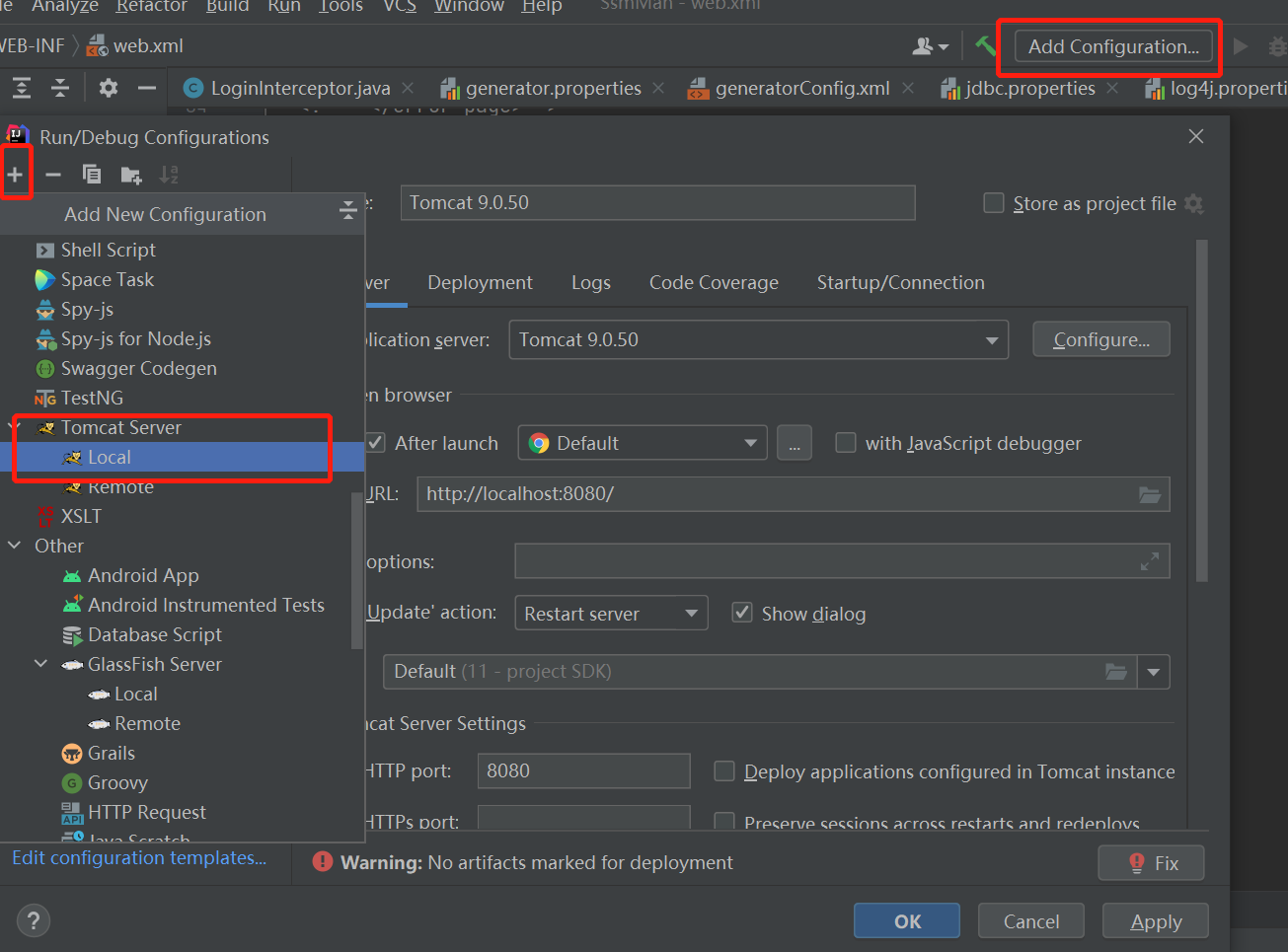Enable Deploy applications configured in Tomcat instance

click(x=724, y=771)
